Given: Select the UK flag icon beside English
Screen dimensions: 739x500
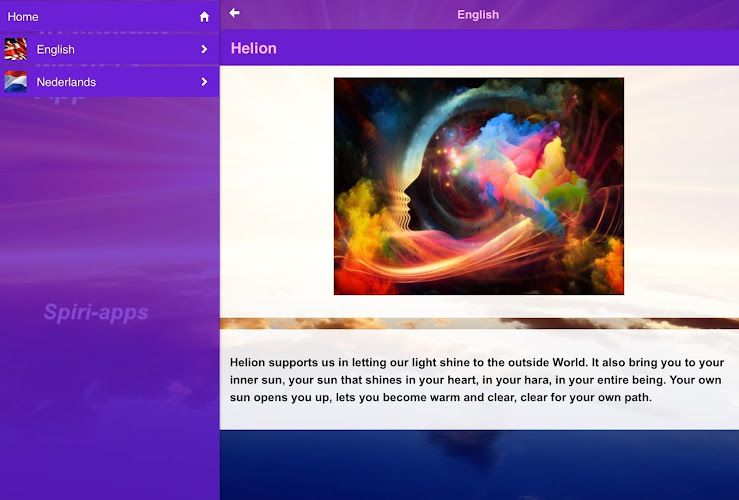Looking at the screenshot, I should tap(16, 49).
